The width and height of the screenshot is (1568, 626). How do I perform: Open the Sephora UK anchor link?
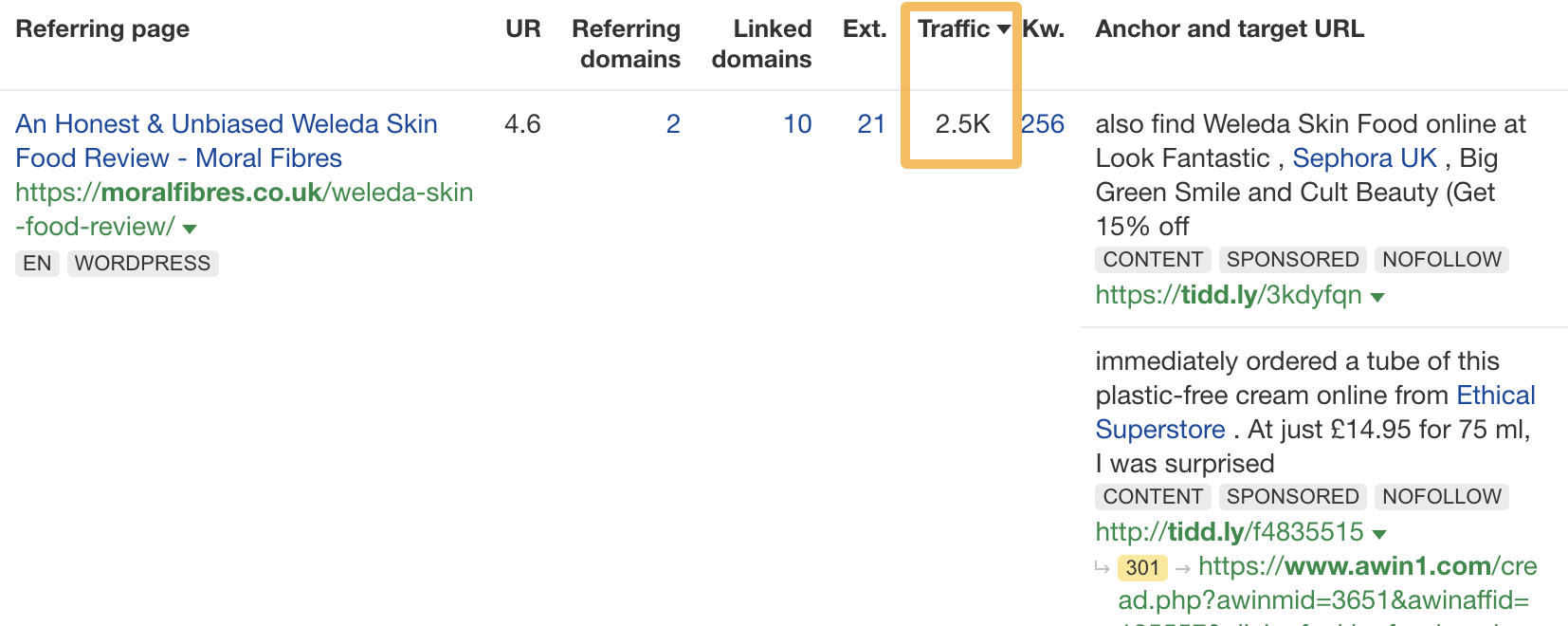pyautogui.click(x=1364, y=158)
